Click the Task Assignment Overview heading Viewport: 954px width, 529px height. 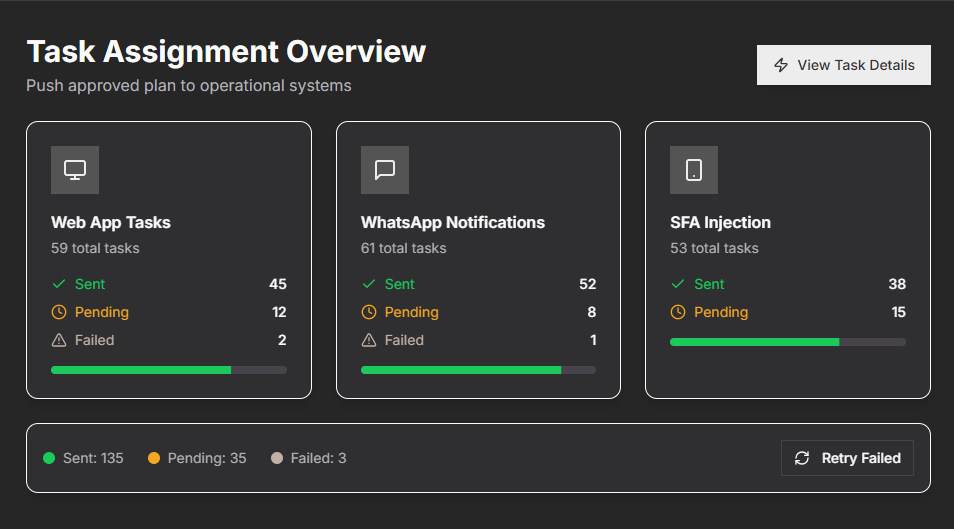(x=226, y=51)
